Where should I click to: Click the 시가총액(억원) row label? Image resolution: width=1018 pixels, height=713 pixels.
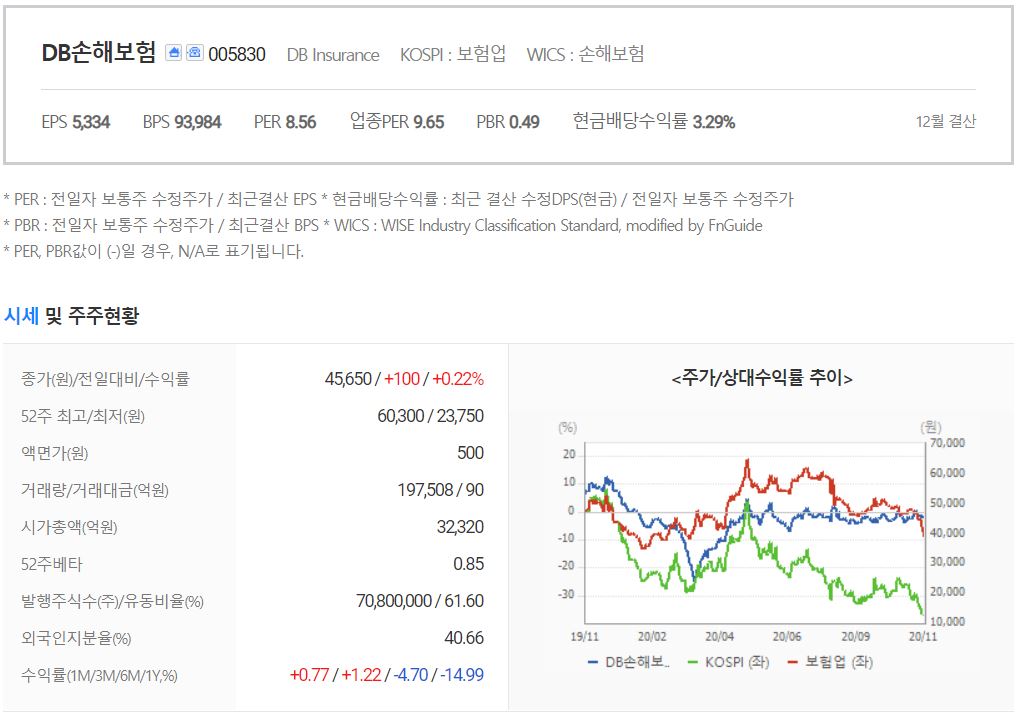[69, 527]
